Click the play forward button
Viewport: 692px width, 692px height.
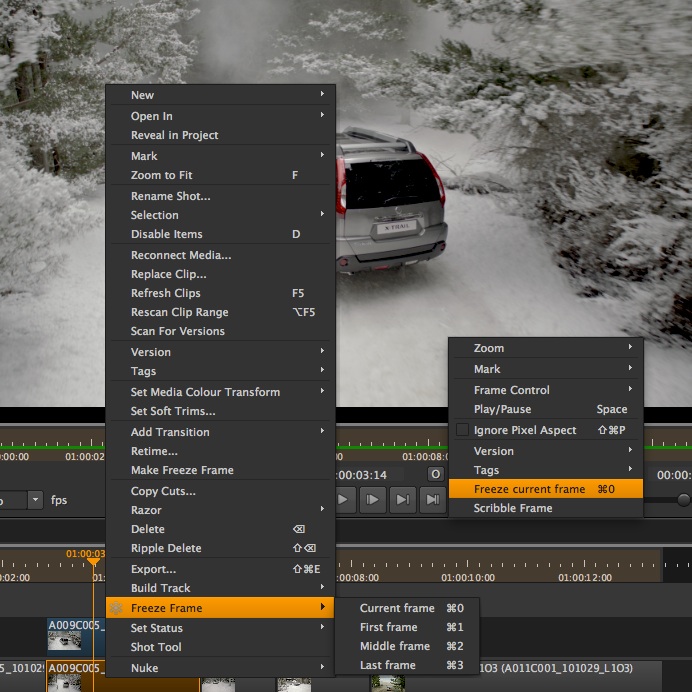[x=343, y=499]
